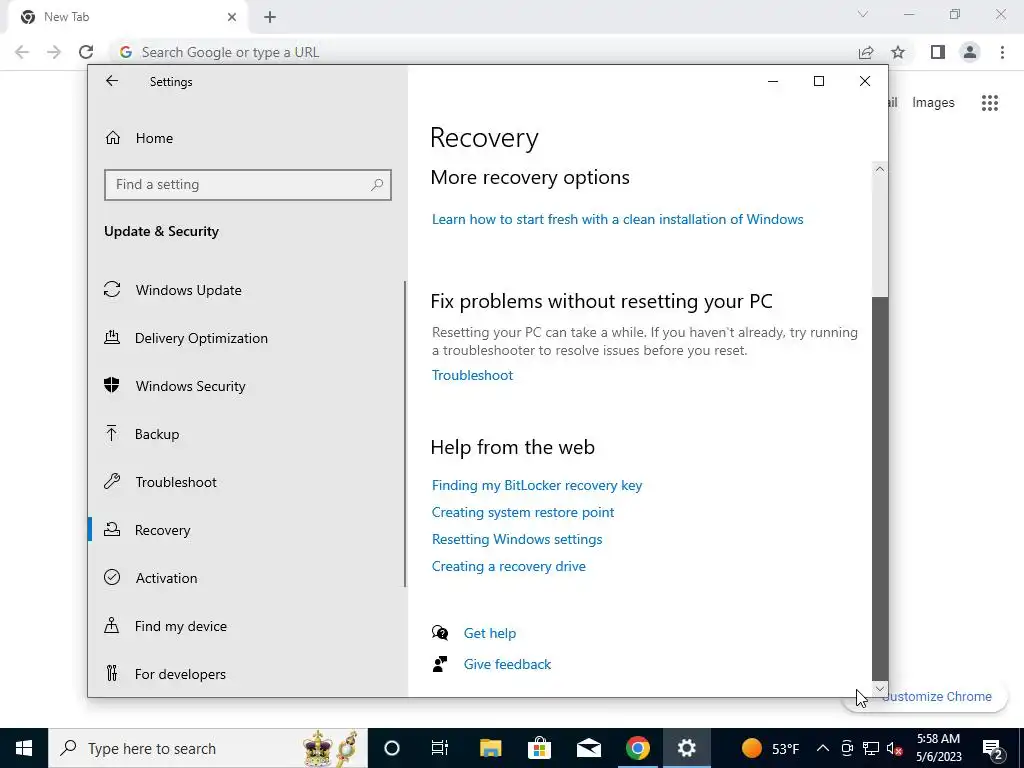Click the blue Troubleshoot link
Image resolution: width=1024 pixels, height=768 pixels.
(472, 376)
